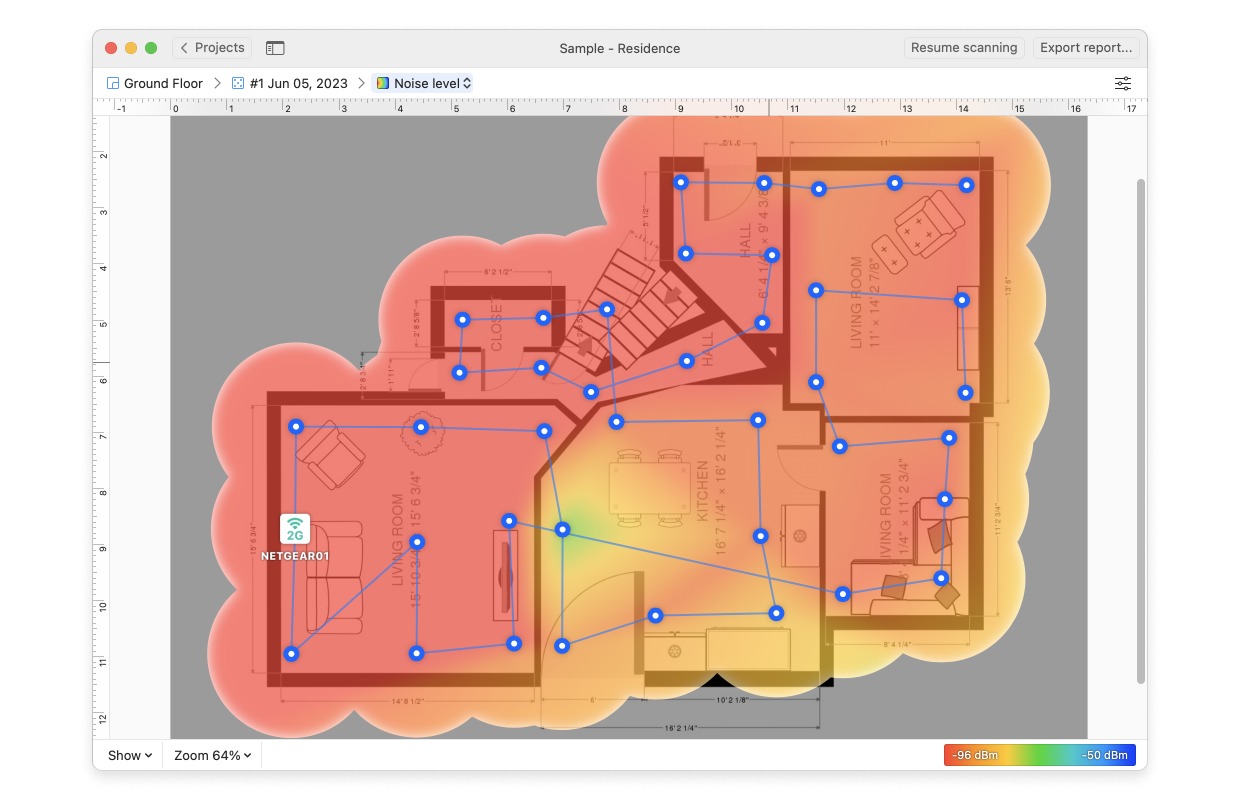Screen dimensions: 1240x800
Task: Open the Zoom 64% dropdown
Action: coord(212,755)
